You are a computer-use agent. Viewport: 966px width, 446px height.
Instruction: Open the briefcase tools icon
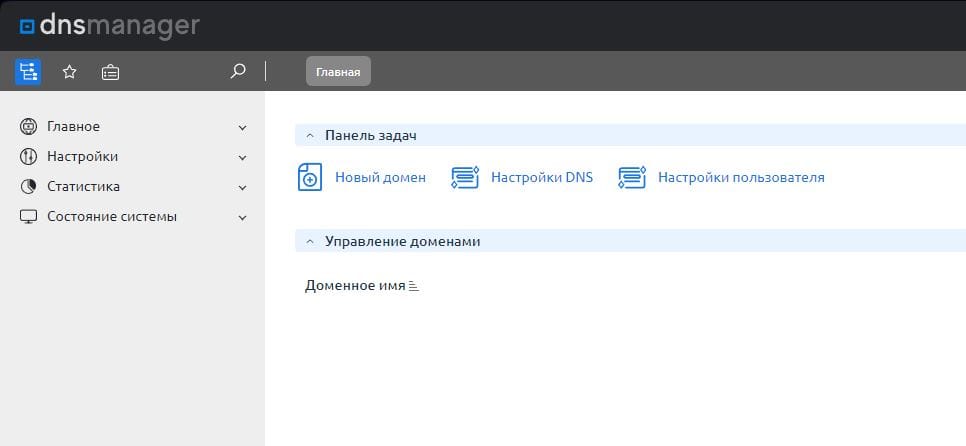pyautogui.click(x=110, y=72)
